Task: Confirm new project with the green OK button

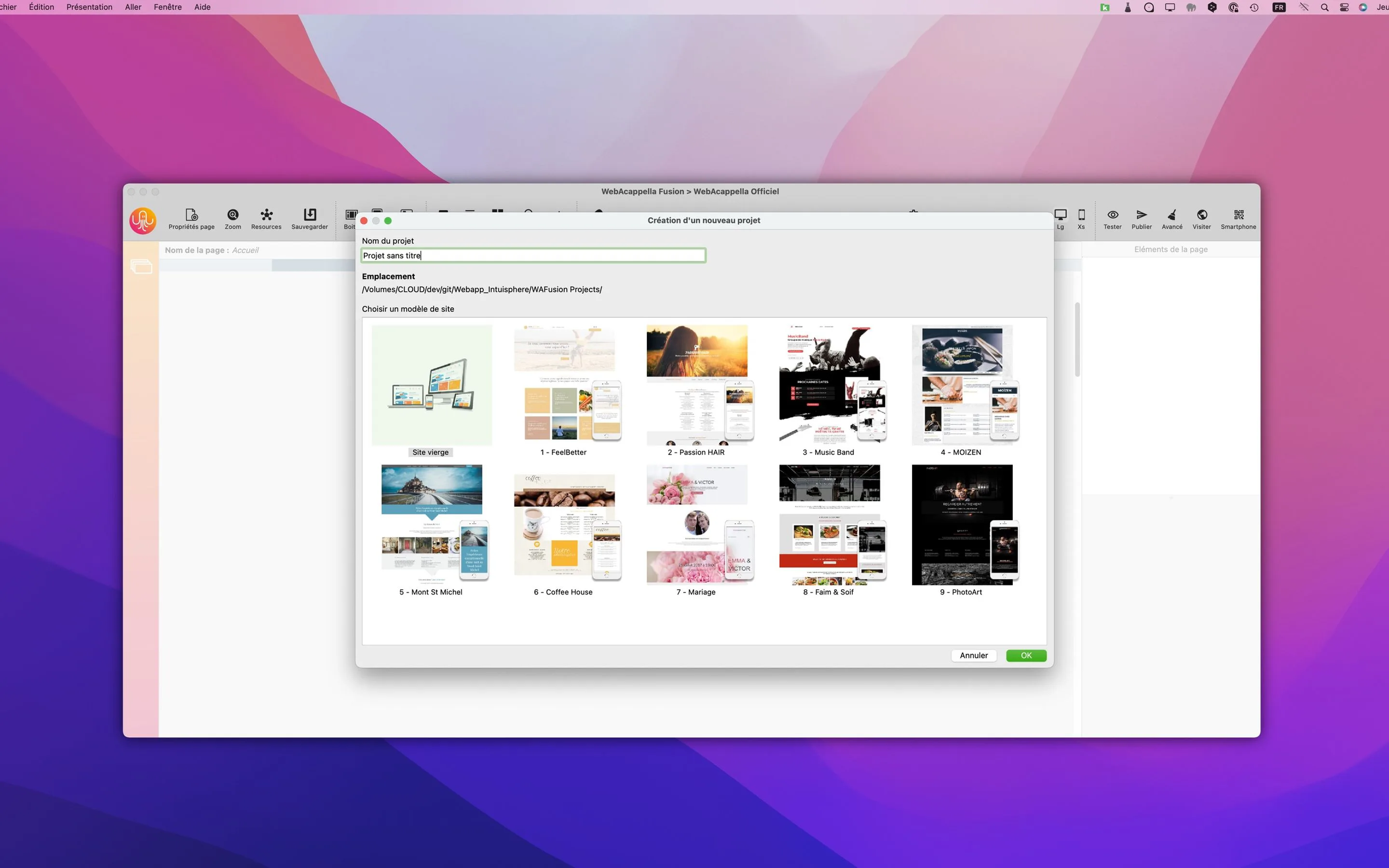Action: pyautogui.click(x=1026, y=656)
